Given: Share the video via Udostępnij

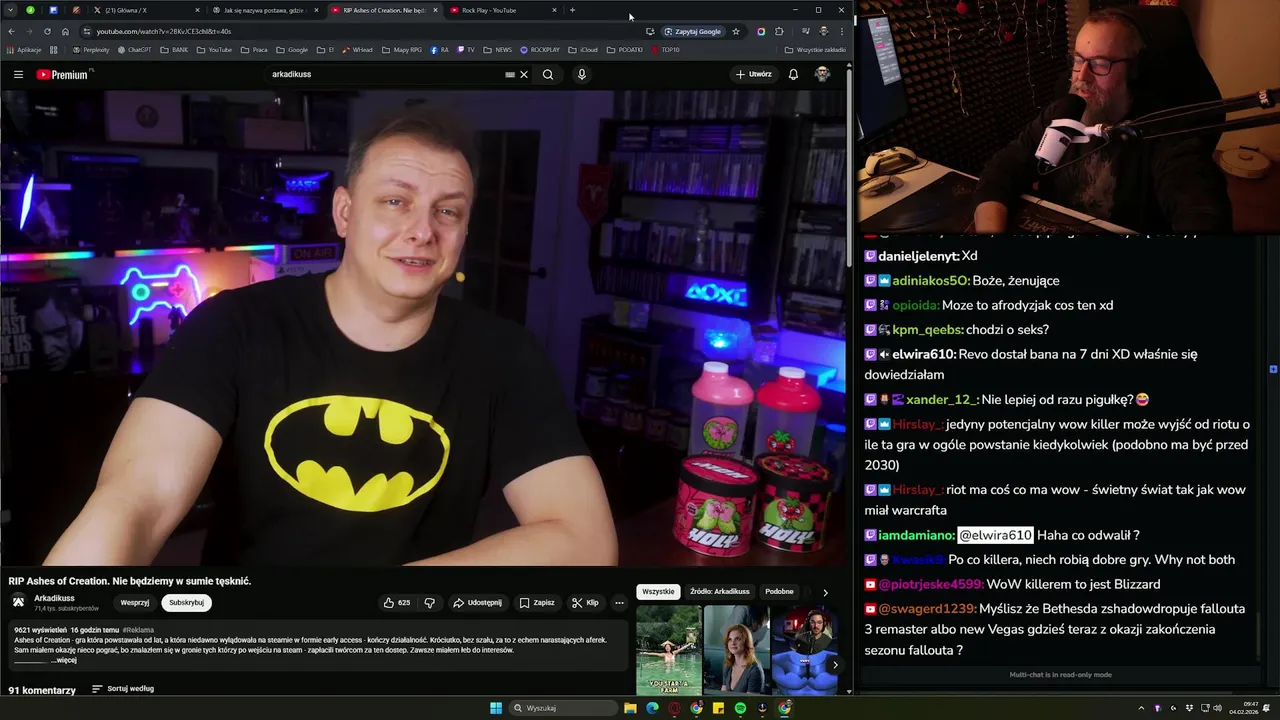Looking at the screenshot, I should tap(478, 603).
